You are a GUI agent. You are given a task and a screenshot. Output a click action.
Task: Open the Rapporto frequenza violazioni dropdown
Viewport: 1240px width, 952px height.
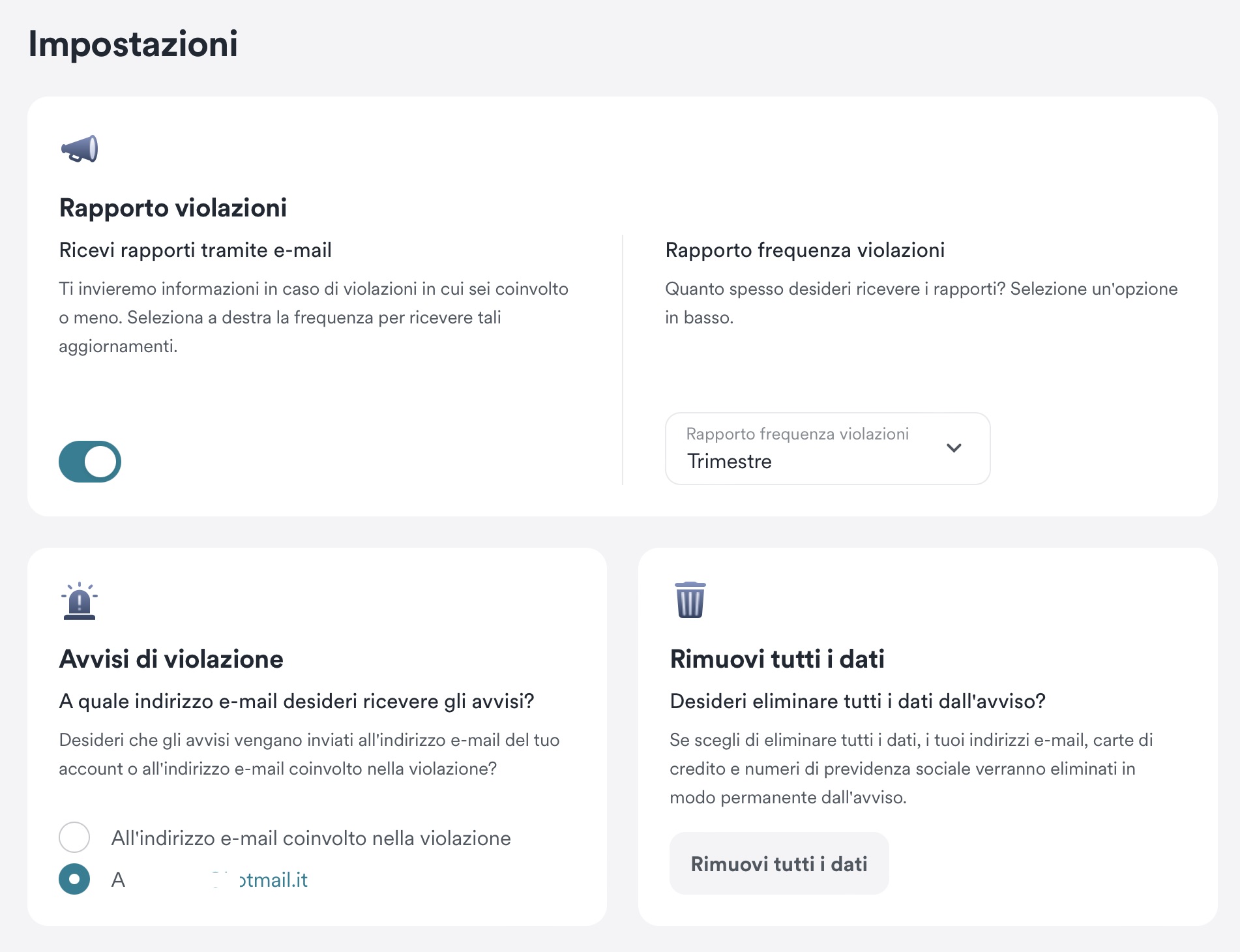pos(827,449)
